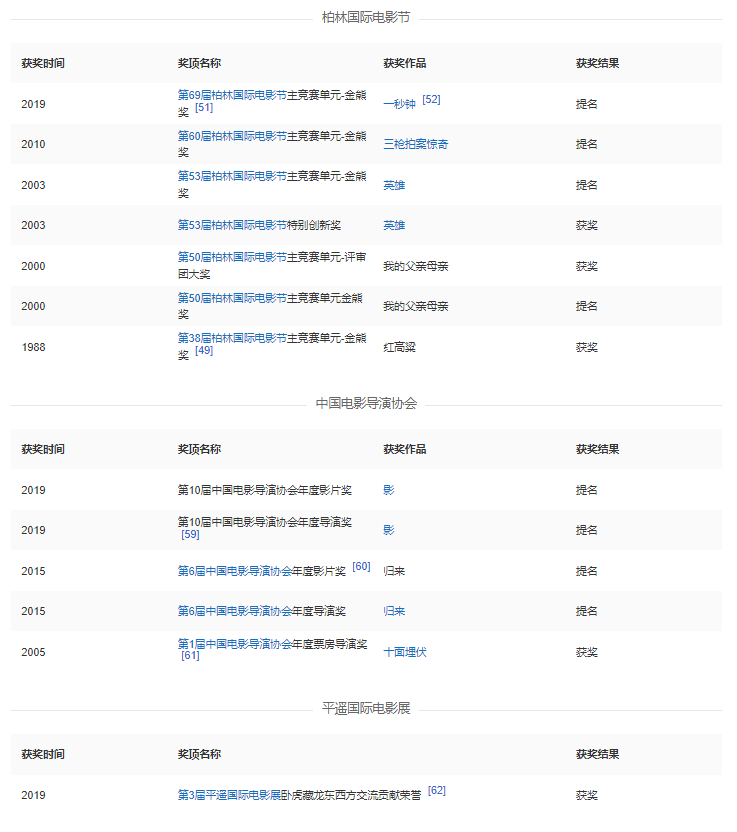Click 英雄 in the 特别创新奖 row
Image resolution: width=737 pixels, height=832 pixels.
tap(394, 226)
